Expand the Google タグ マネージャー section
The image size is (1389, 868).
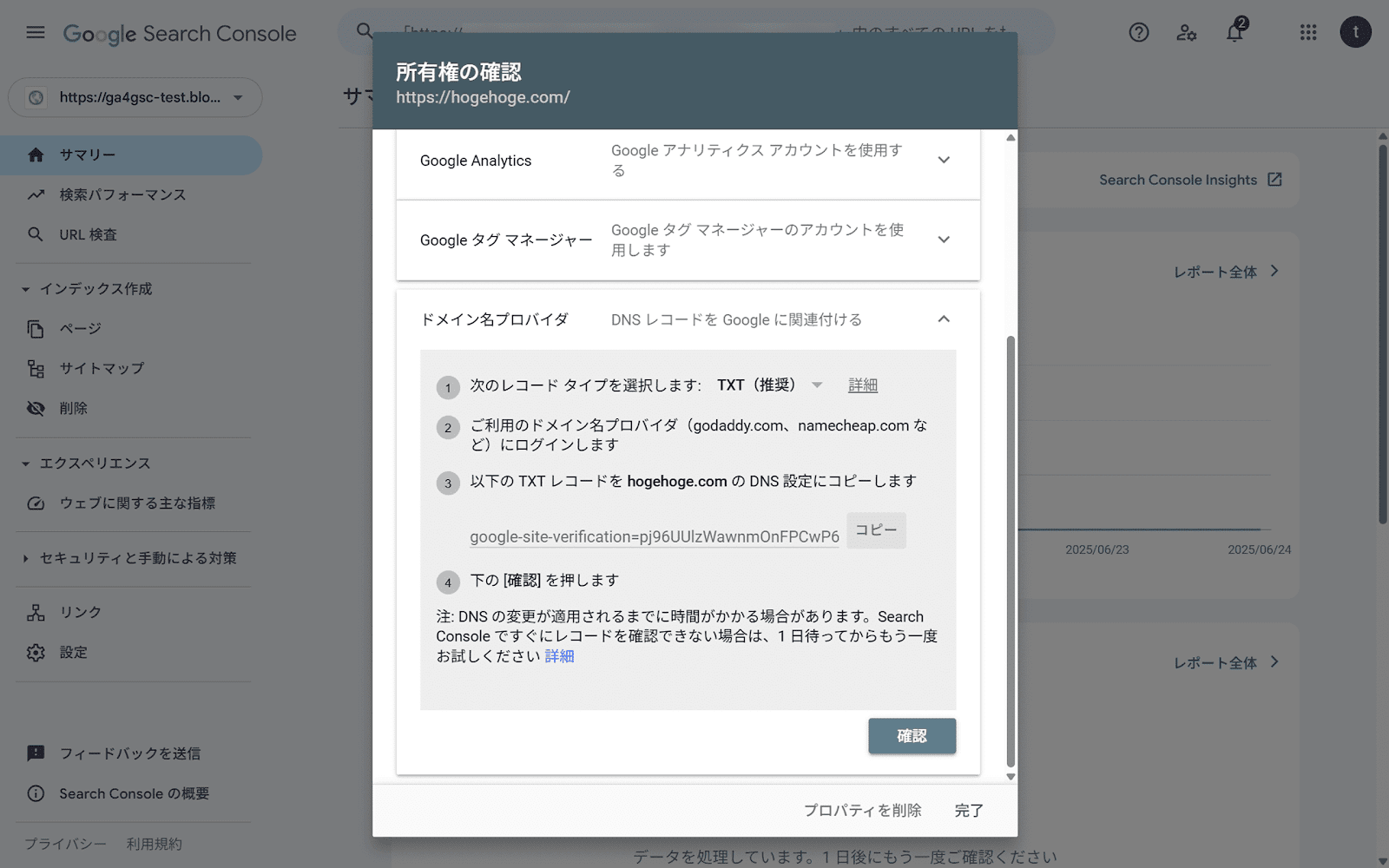(944, 240)
